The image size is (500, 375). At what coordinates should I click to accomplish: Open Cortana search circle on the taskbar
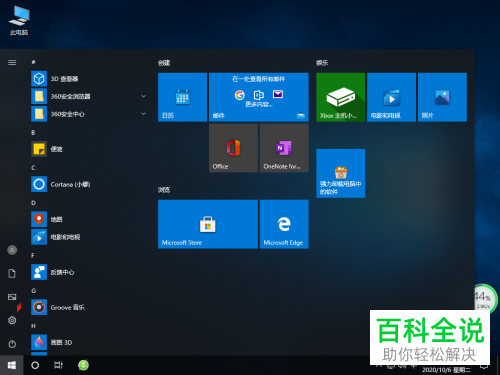(35, 365)
